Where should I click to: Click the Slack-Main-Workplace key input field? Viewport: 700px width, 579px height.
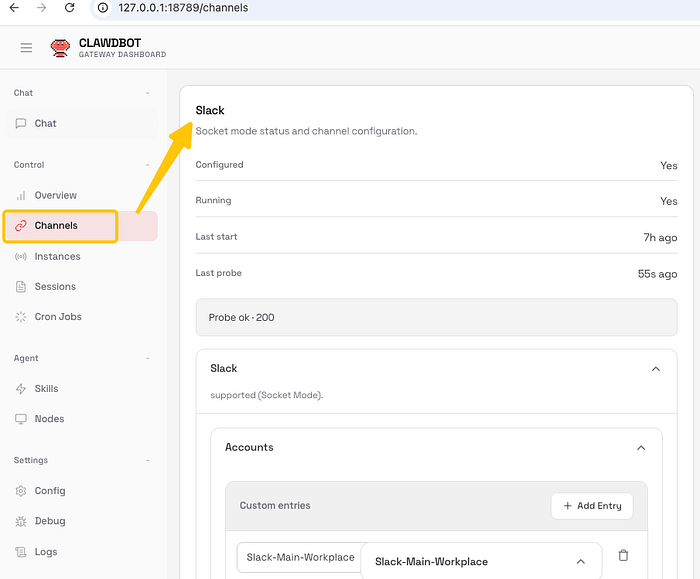(x=300, y=557)
